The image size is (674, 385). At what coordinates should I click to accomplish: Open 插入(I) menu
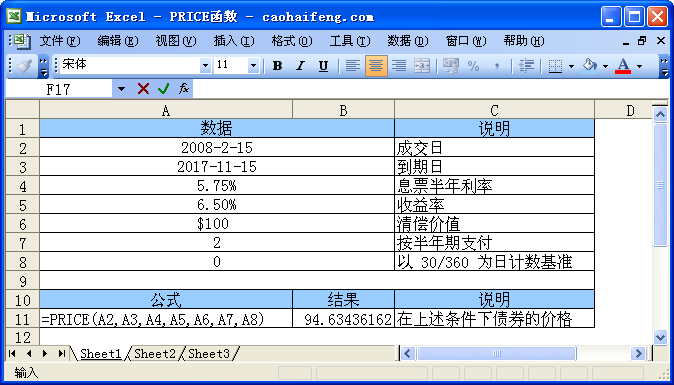(x=234, y=41)
